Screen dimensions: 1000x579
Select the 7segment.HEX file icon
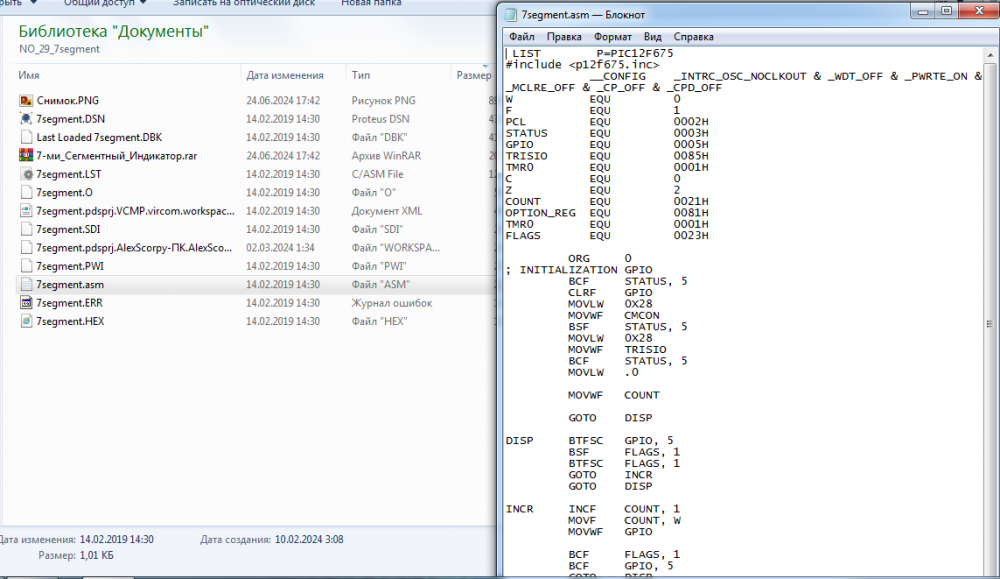click(x=26, y=321)
